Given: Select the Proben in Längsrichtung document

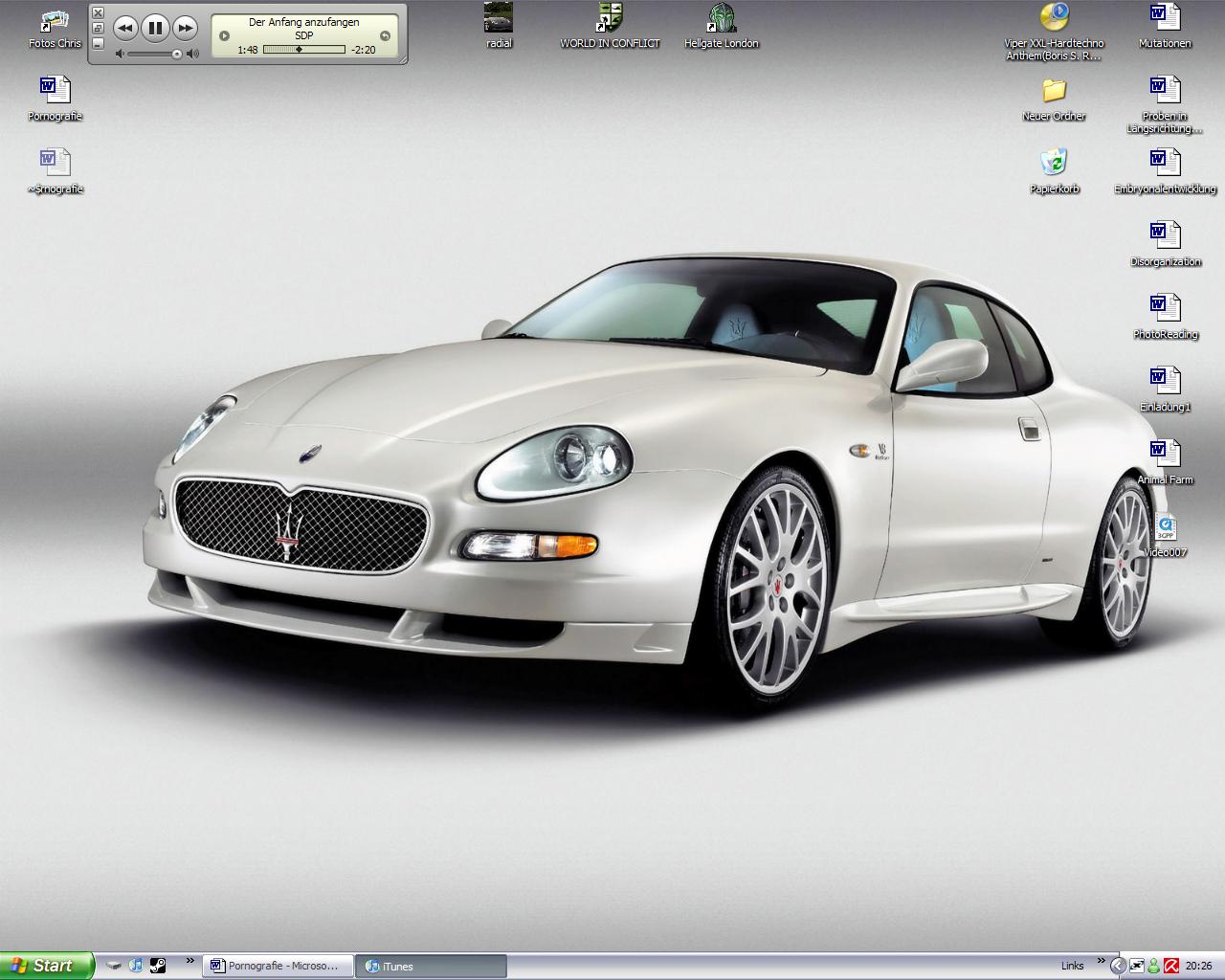Looking at the screenshot, I should [1165, 105].
